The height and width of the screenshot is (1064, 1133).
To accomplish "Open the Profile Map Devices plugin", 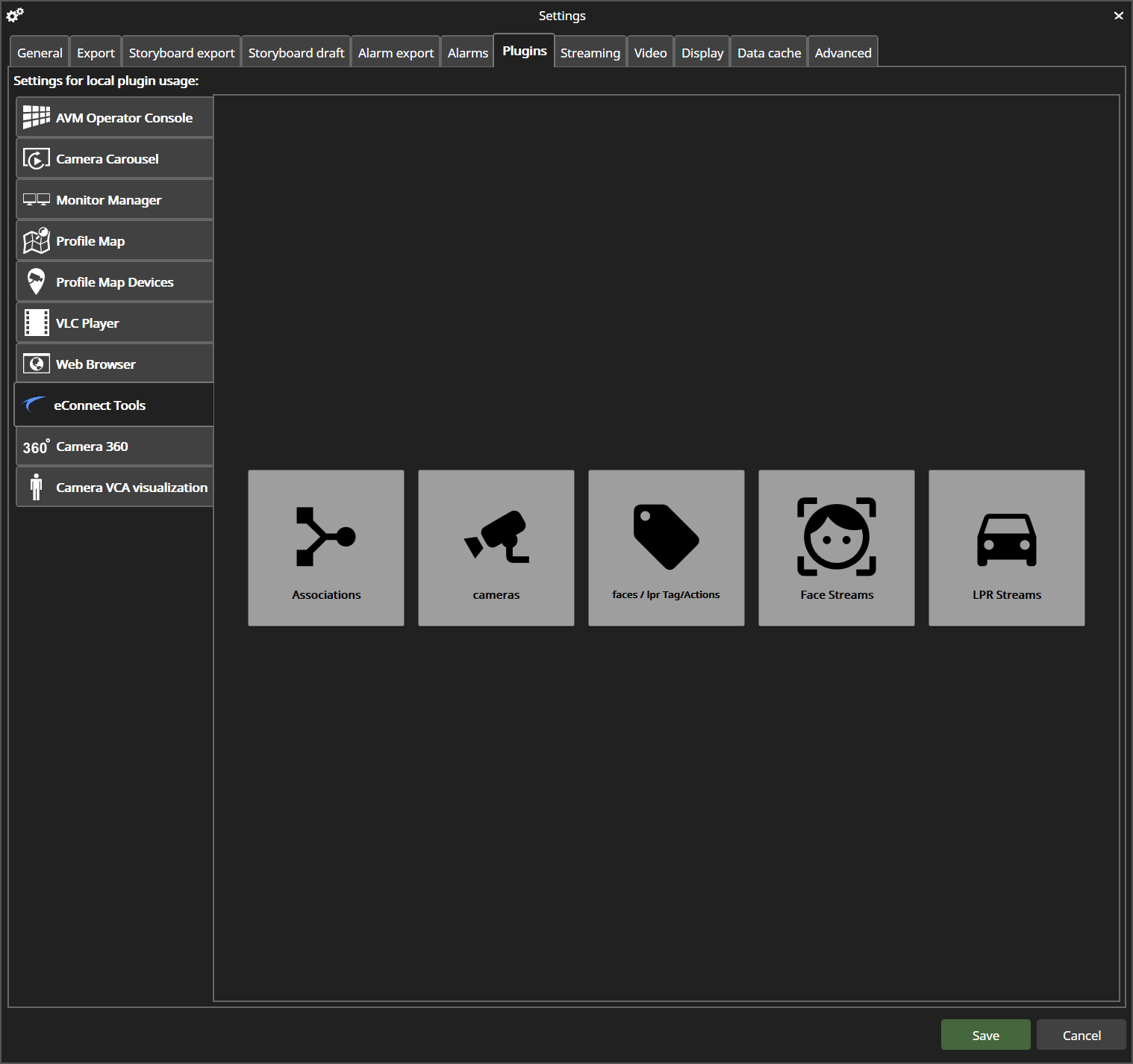I will click(114, 281).
